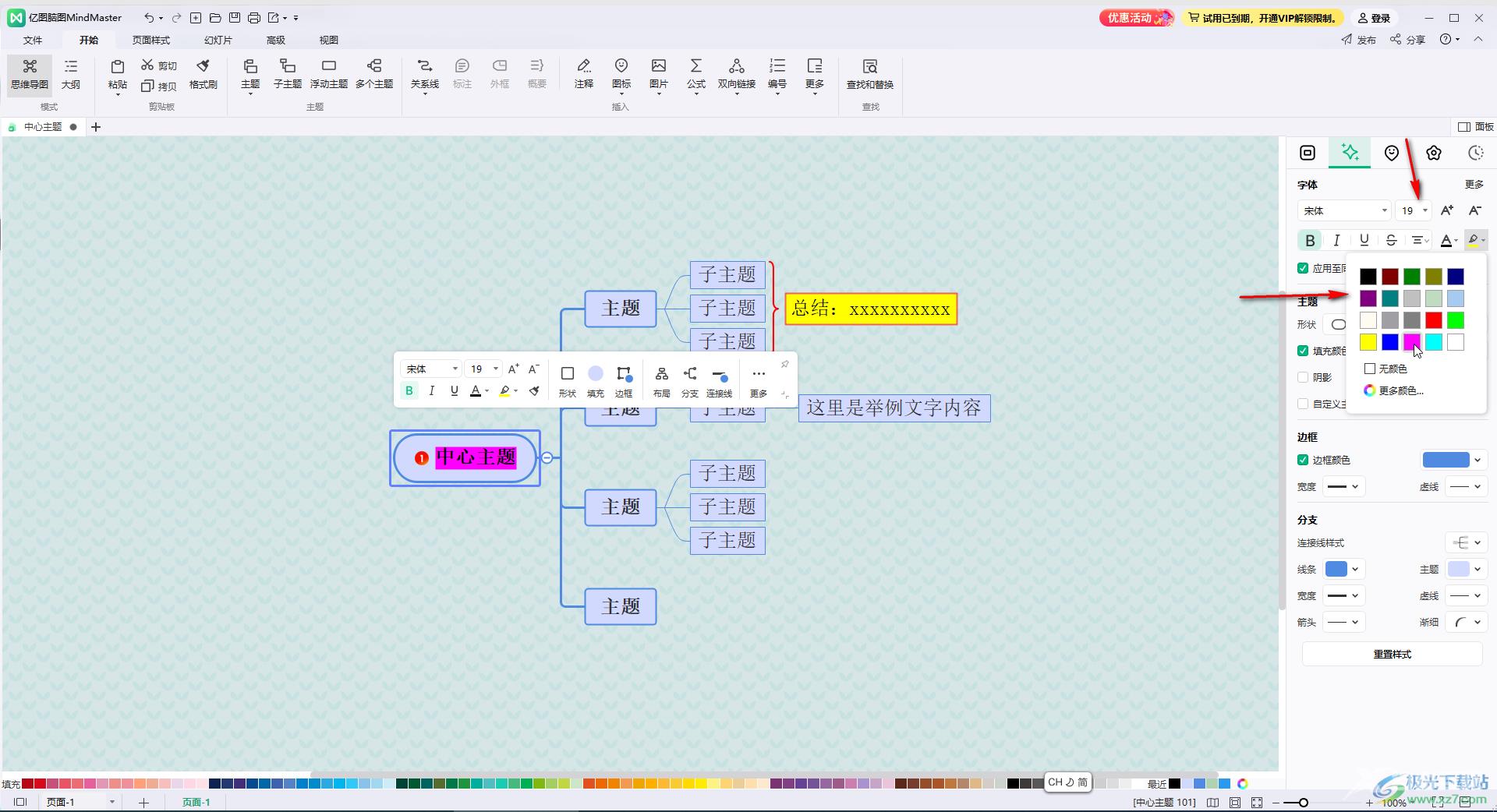Screen dimensions: 1497x812
Task: Switch to Advanced (高级) tab
Action: [276, 40]
